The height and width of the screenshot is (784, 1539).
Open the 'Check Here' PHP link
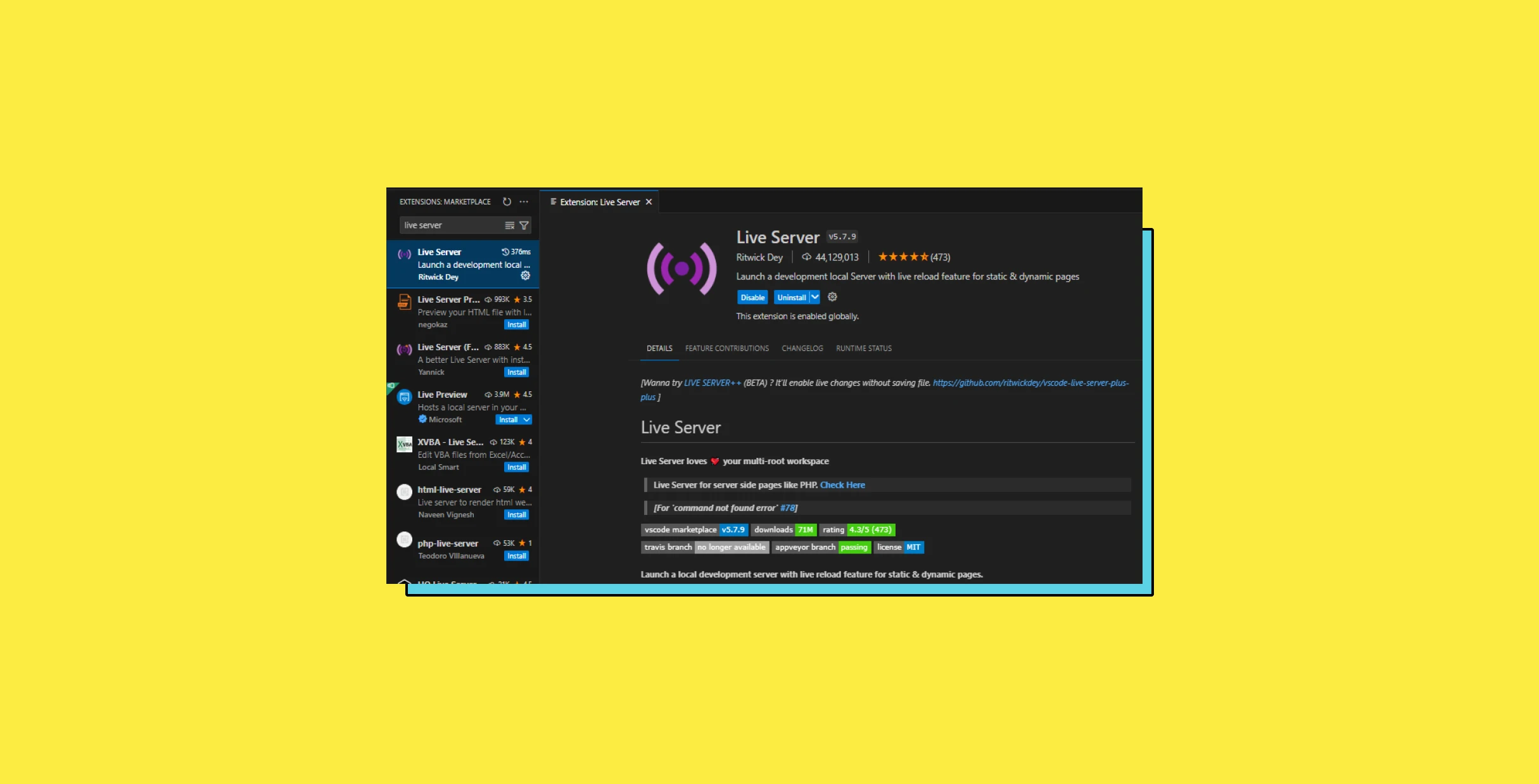(842, 485)
